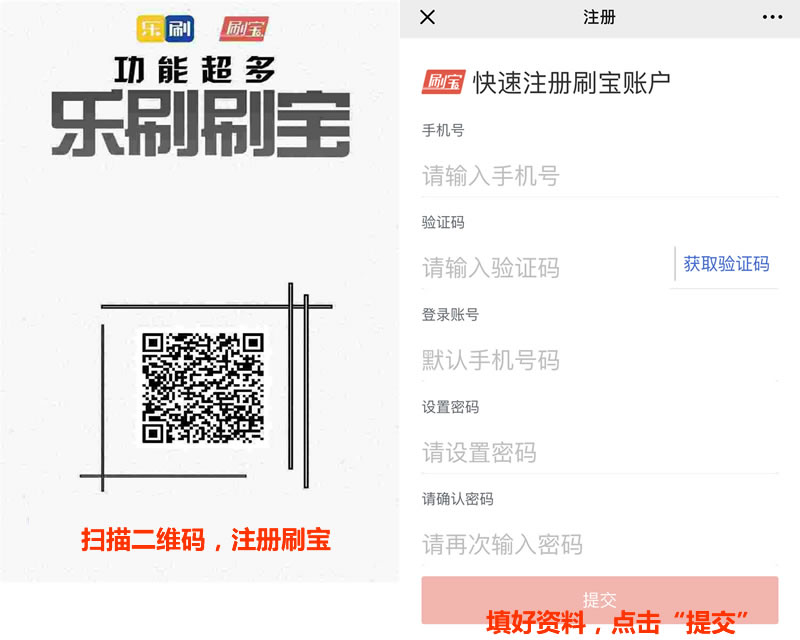
Task: Click the 刷宝 logo beside registration heading
Action: point(443,82)
